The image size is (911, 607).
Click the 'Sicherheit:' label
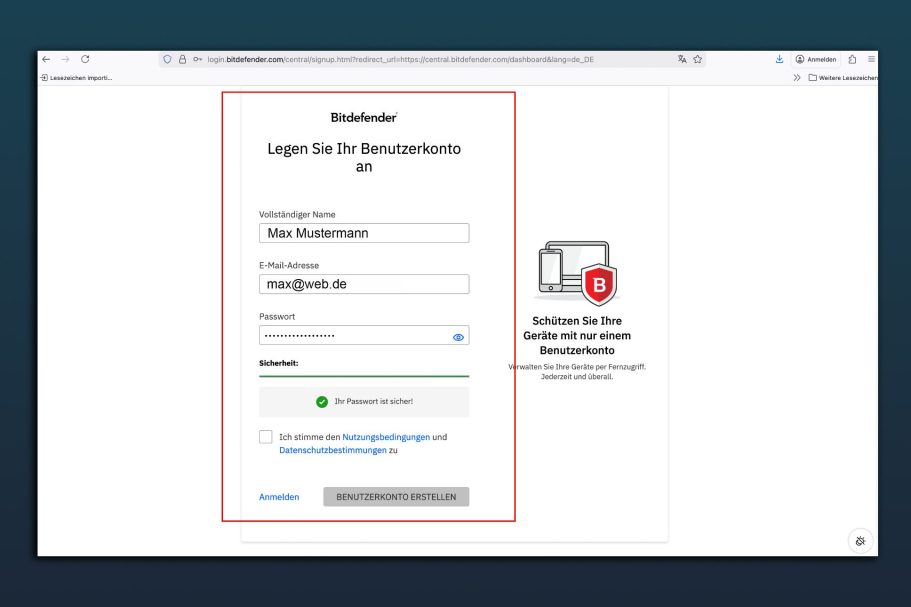pyautogui.click(x=278, y=363)
